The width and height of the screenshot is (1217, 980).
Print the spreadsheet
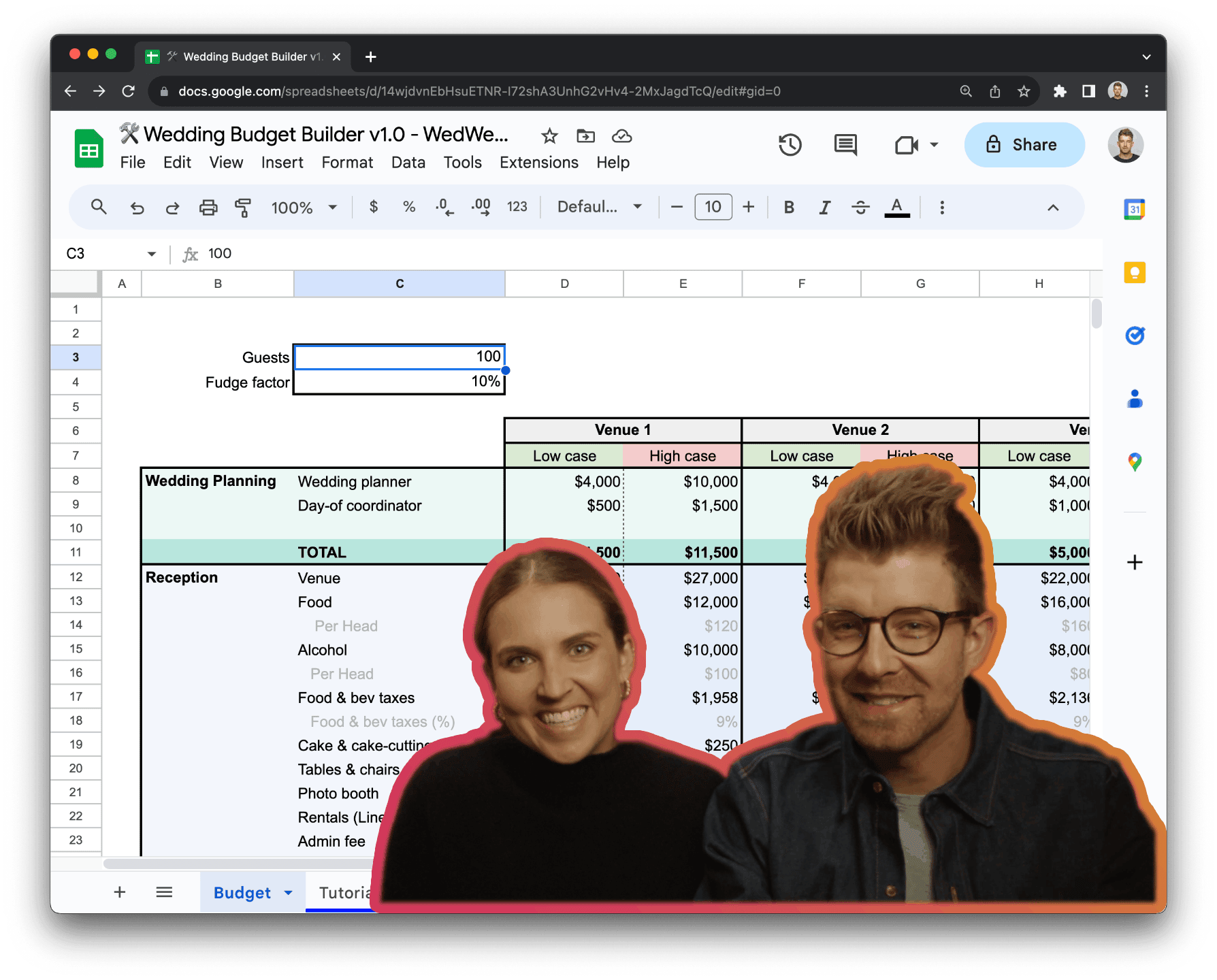click(208, 207)
